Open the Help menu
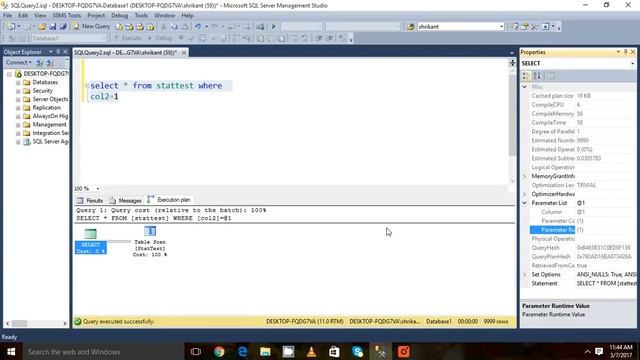 [187, 16]
